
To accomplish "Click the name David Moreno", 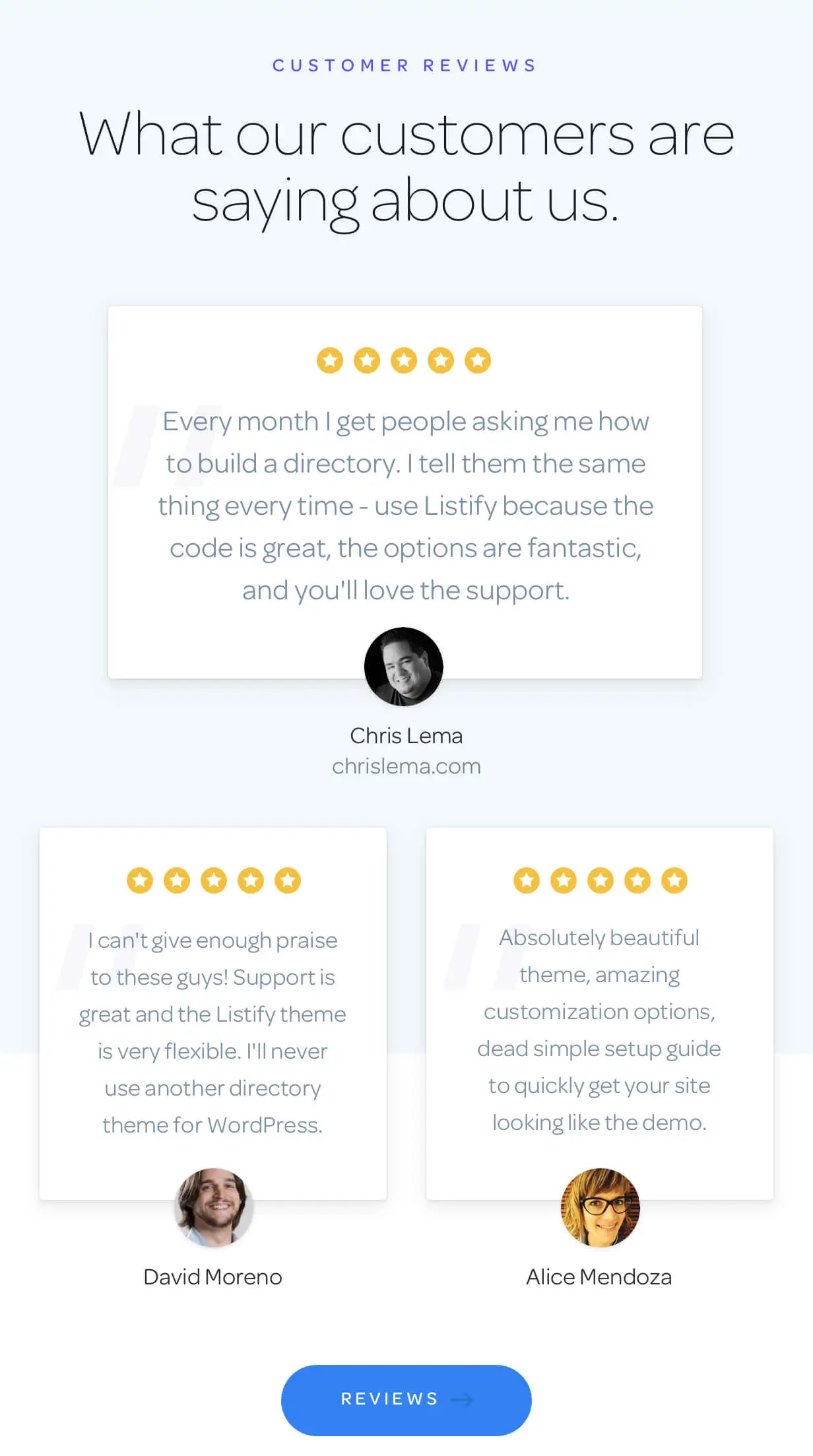I will tap(213, 1276).
